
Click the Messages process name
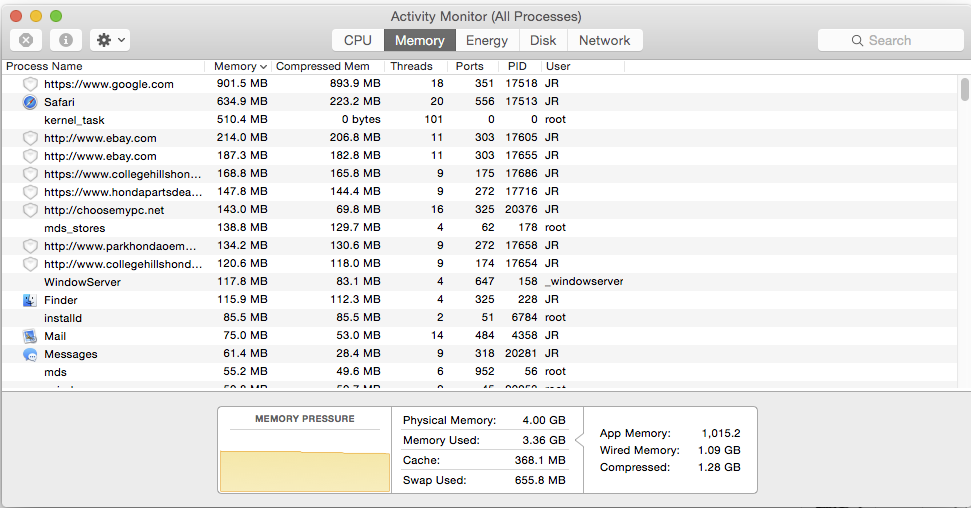point(71,354)
